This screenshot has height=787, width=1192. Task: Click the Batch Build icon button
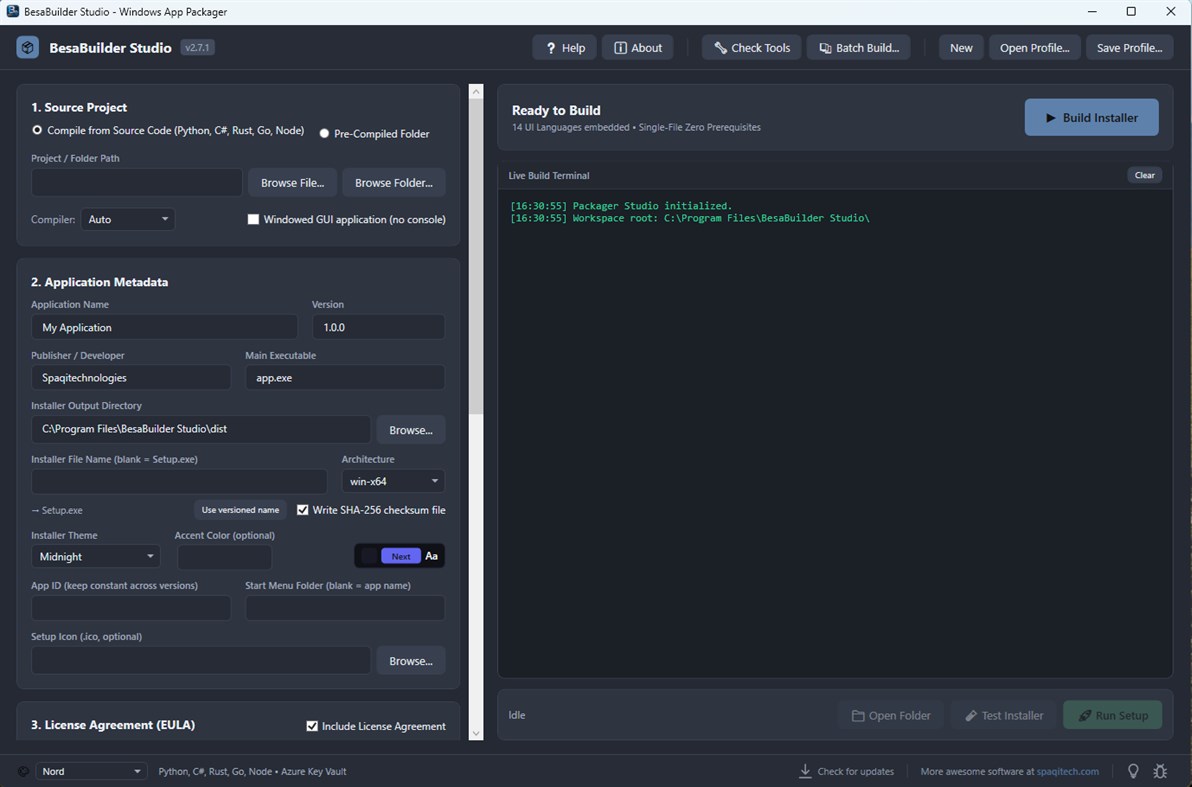point(858,47)
